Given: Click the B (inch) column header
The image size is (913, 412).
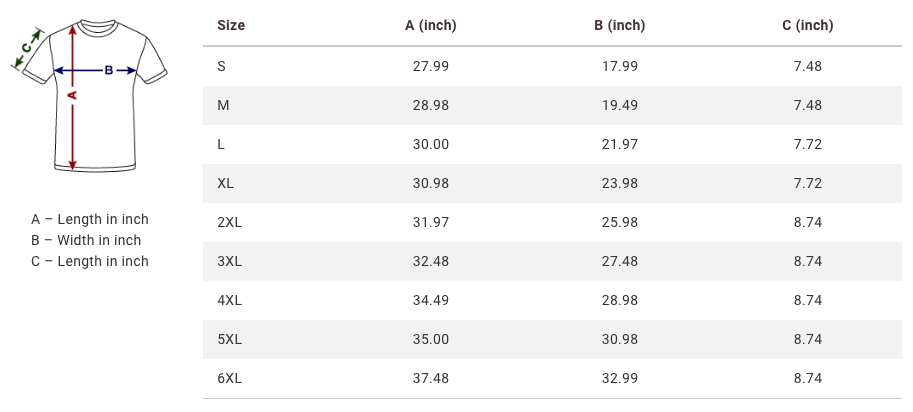Looking at the screenshot, I should [x=619, y=25].
